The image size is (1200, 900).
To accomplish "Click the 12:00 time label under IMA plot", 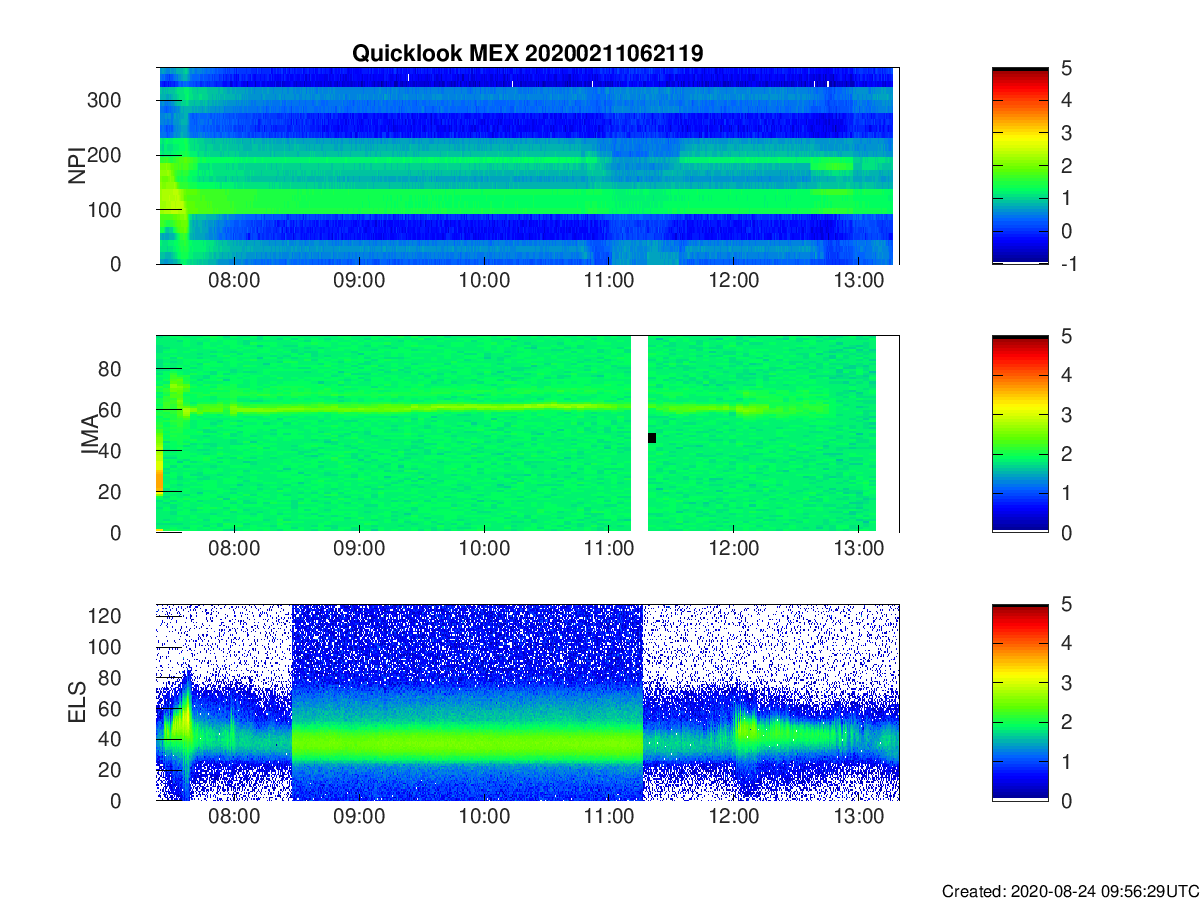I will click(734, 549).
